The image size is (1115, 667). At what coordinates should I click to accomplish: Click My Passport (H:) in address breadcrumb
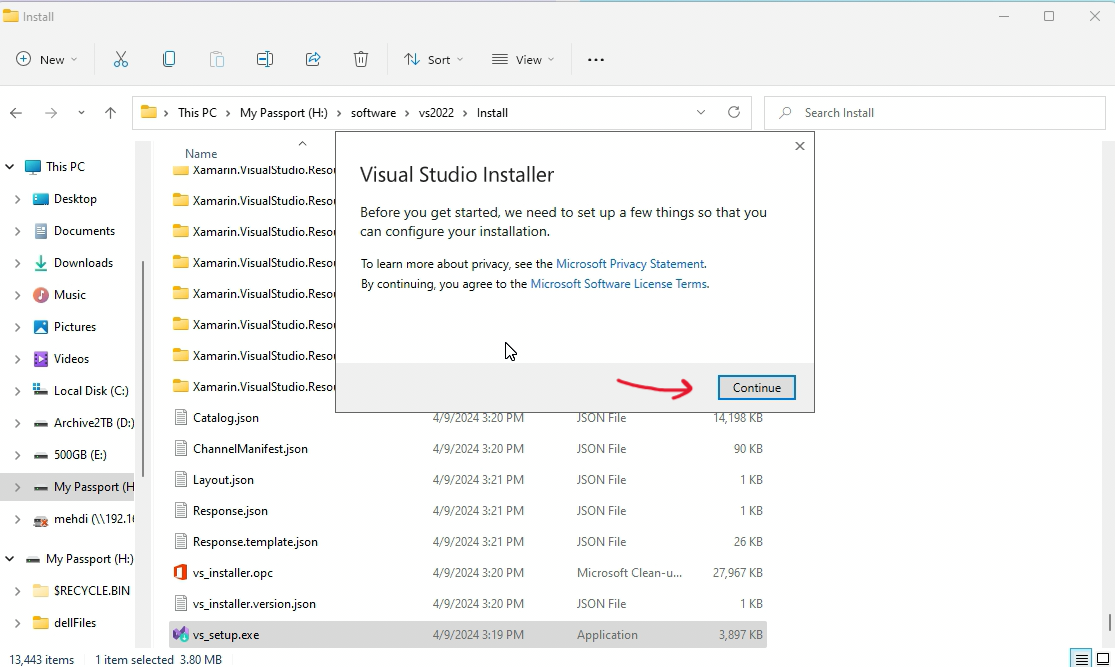click(x=284, y=113)
